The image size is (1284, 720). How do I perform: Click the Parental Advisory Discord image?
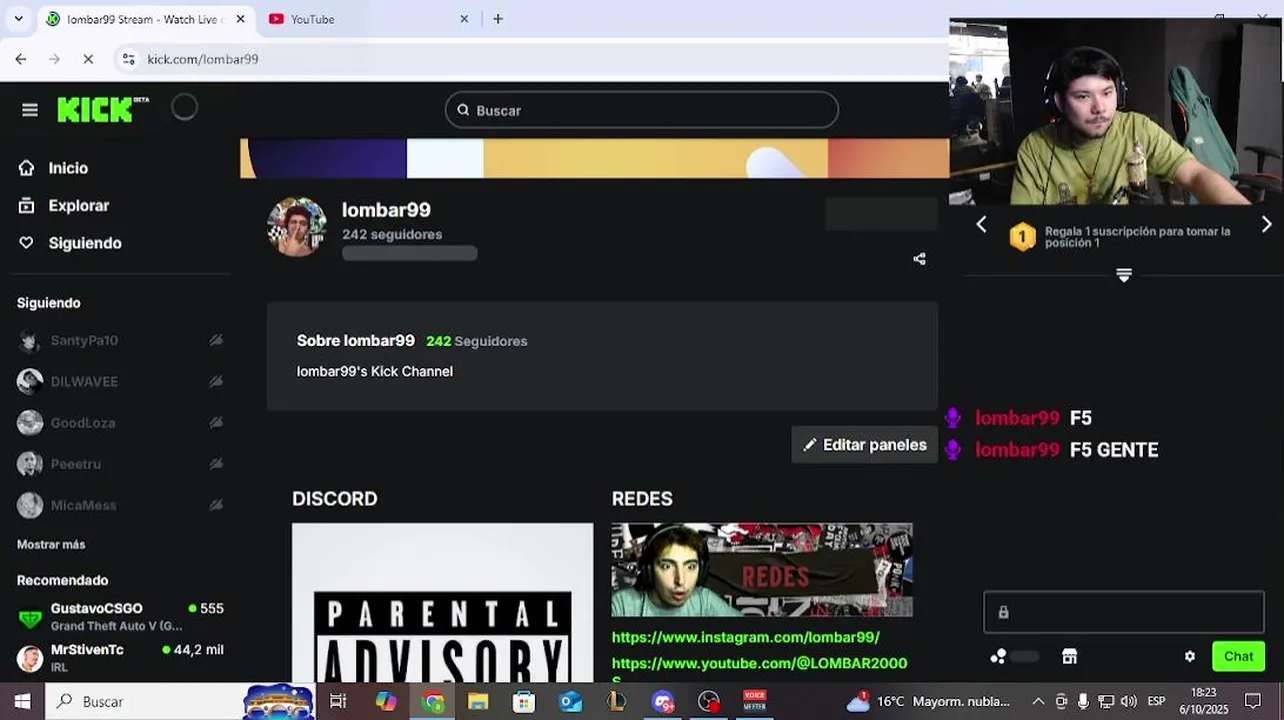(x=442, y=602)
